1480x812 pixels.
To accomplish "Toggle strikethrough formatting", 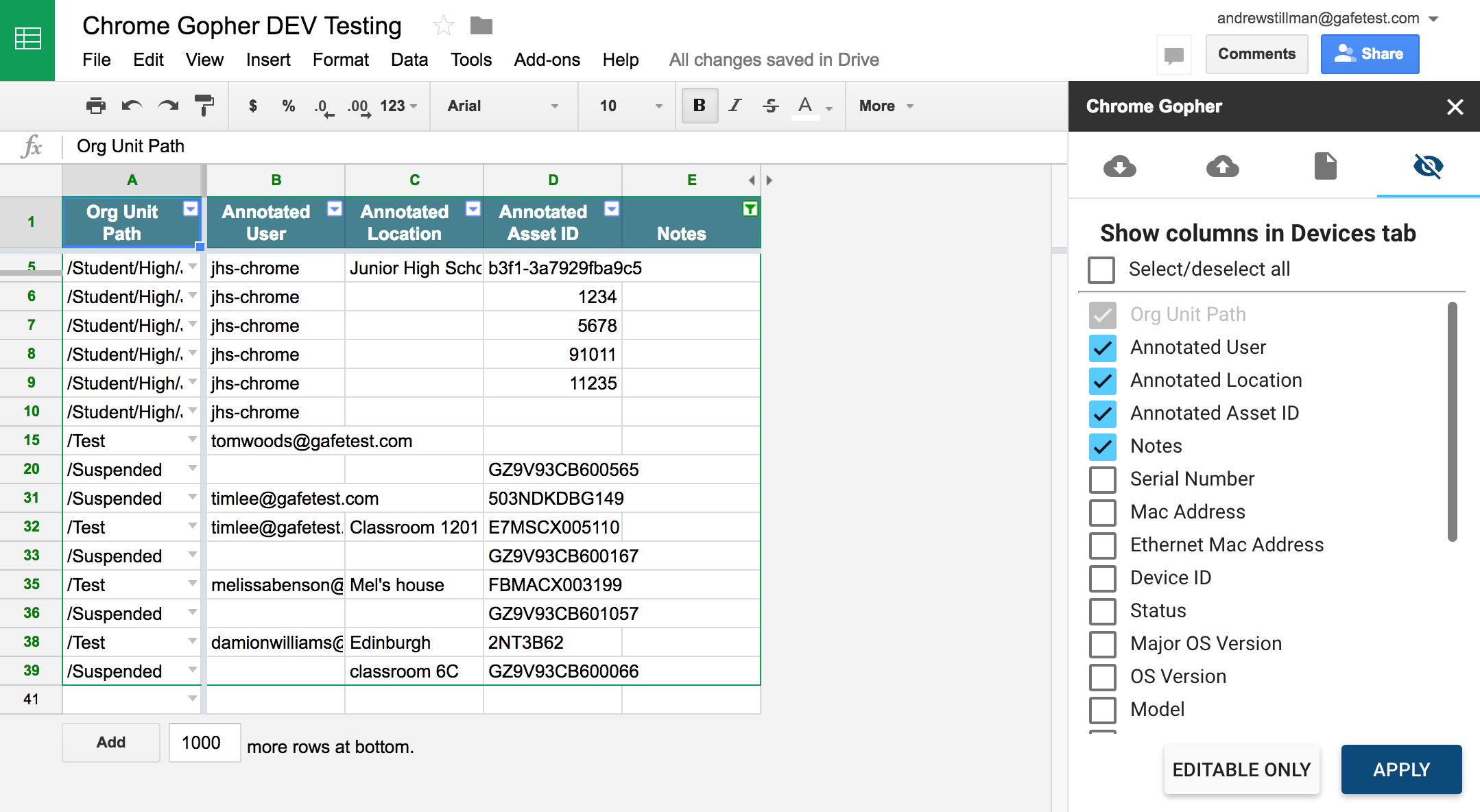I will [770, 106].
